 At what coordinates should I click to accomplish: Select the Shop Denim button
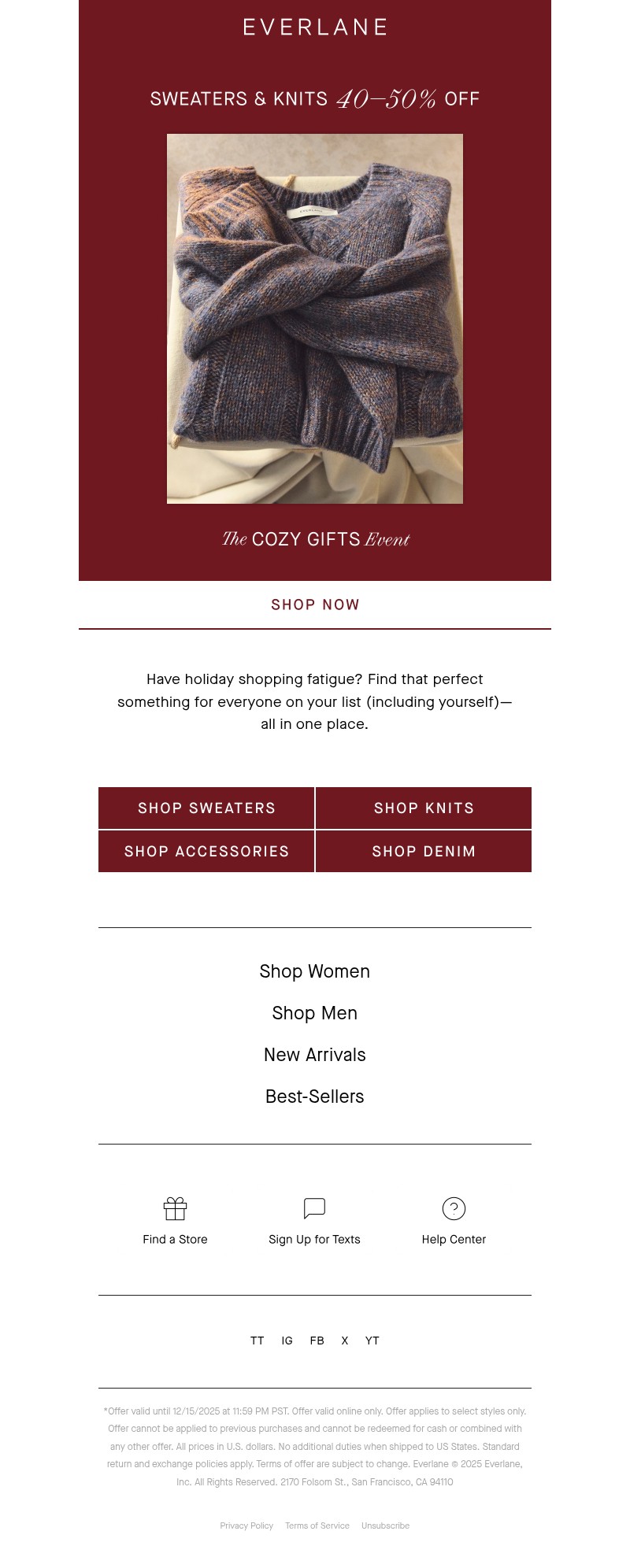coord(424,852)
